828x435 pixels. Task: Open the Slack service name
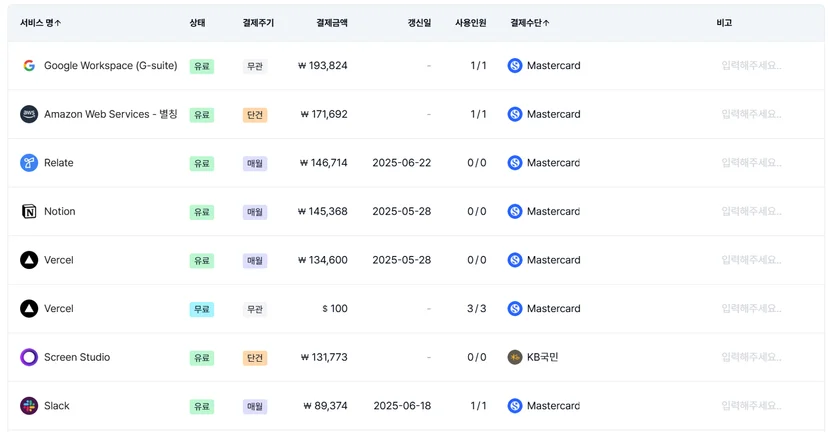[x=57, y=406]
